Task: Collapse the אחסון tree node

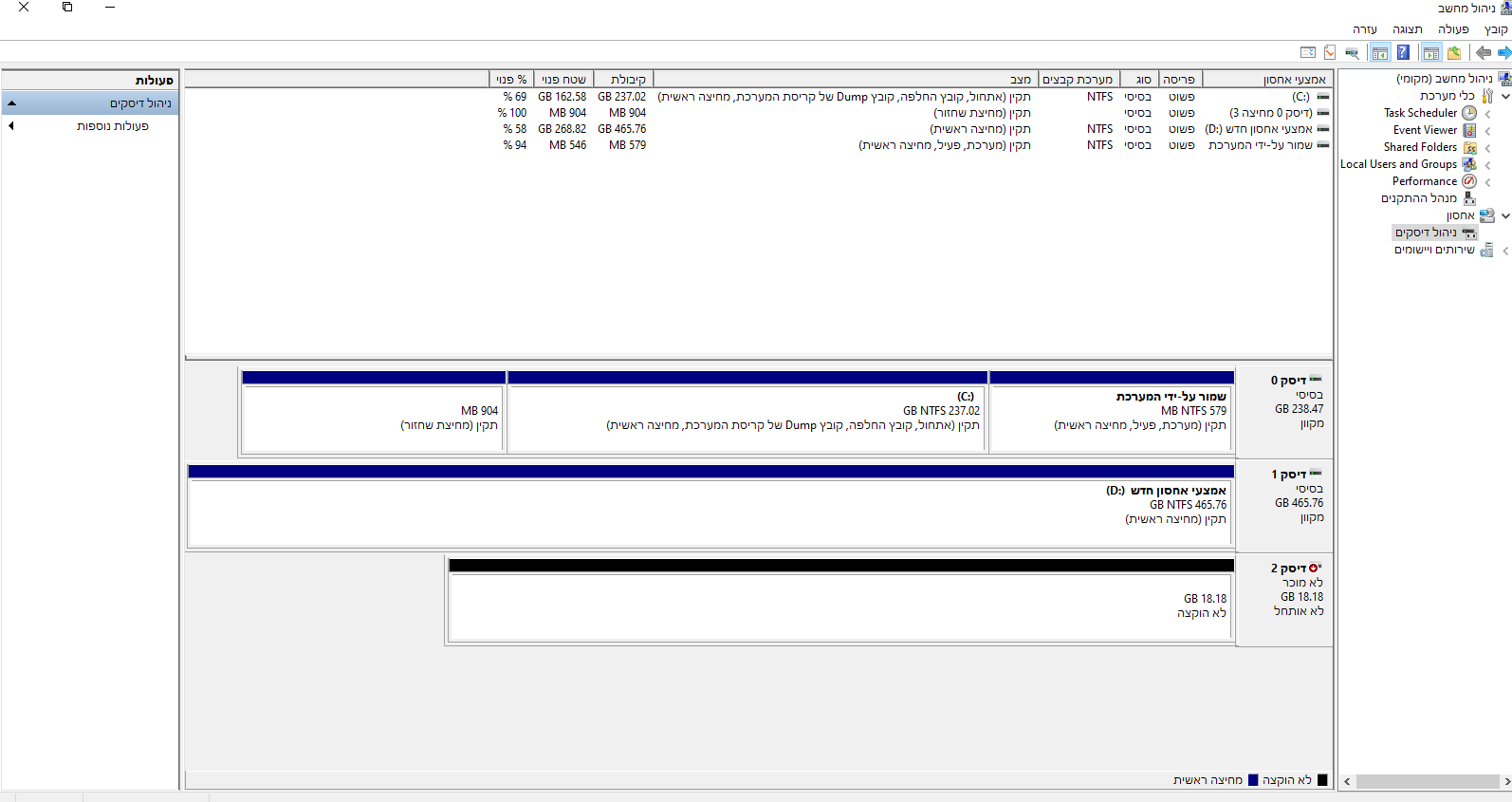Action: (x=1505, y=215)
